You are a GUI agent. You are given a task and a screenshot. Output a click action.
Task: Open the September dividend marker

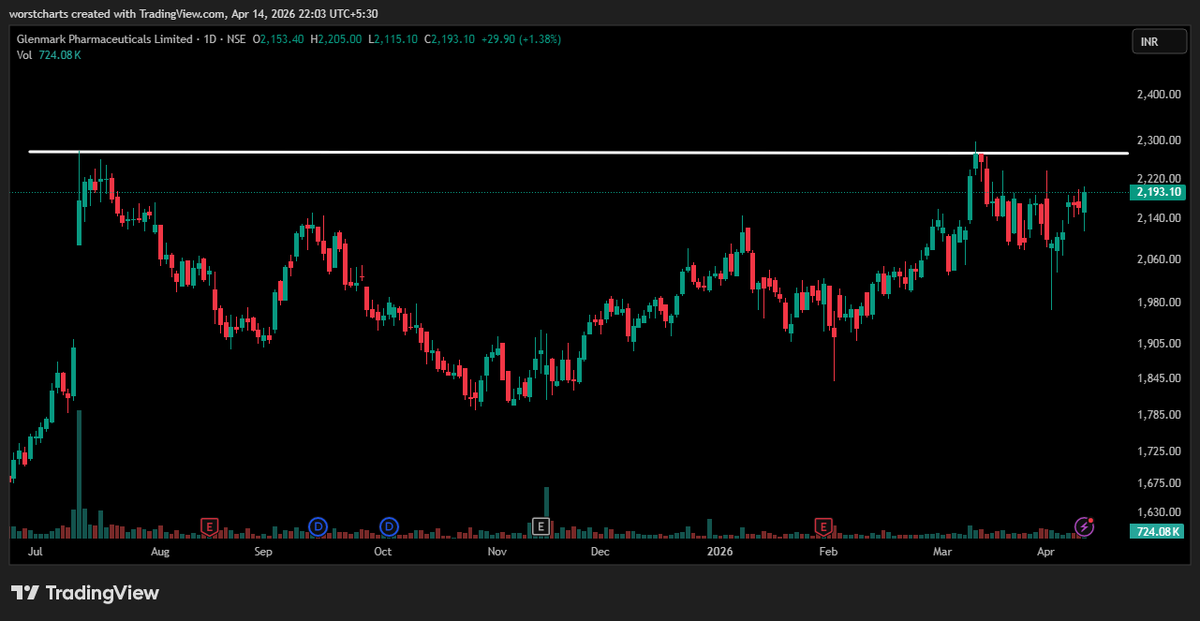(x=318, y=526)
